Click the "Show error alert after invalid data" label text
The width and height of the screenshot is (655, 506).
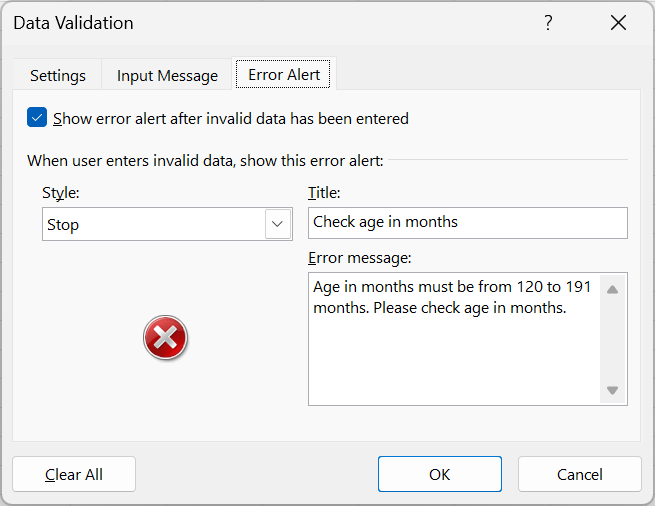(x=231, y=119)
